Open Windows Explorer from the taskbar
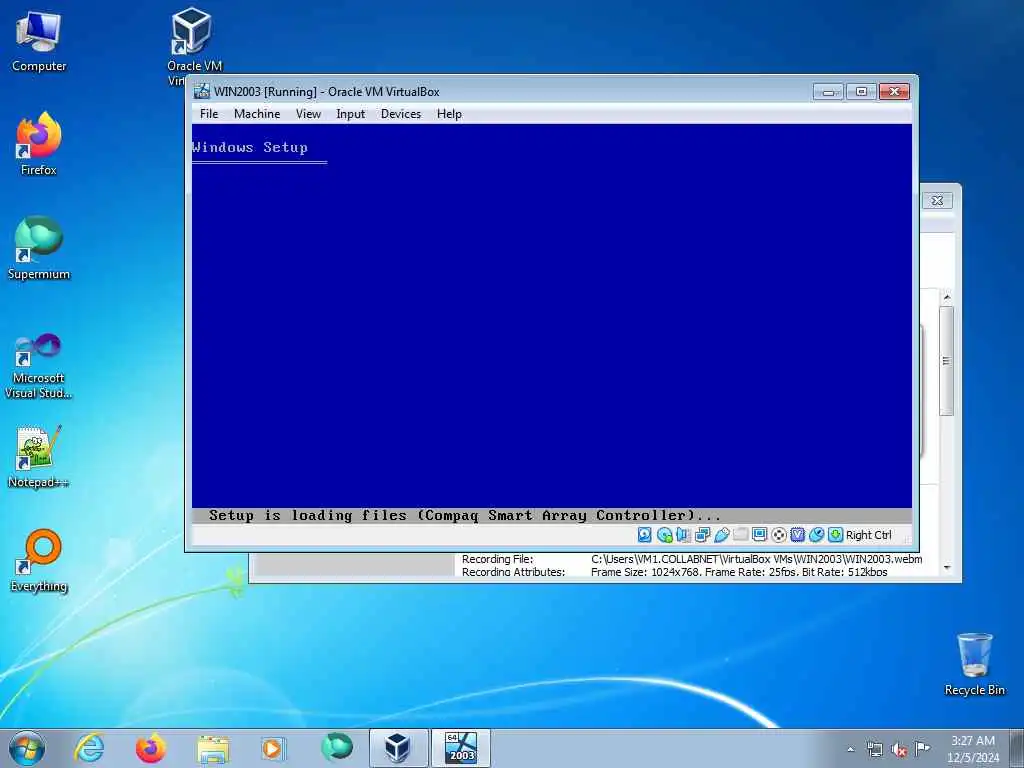Viewport: 1024px width, 768px height. (x=213, y=748)
